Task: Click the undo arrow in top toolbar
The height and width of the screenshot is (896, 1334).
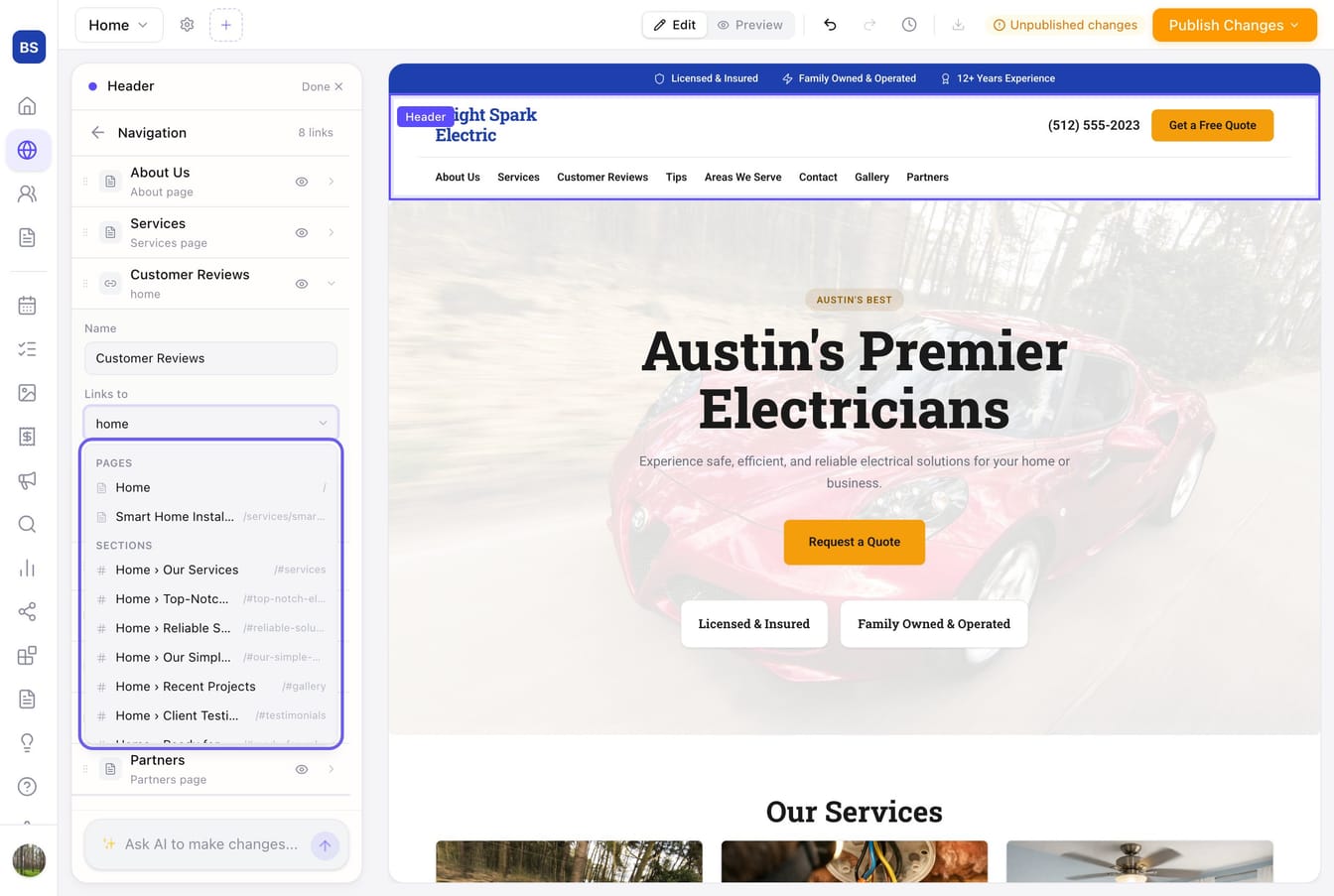Action: pyautogui.click(x=830, y=25)
